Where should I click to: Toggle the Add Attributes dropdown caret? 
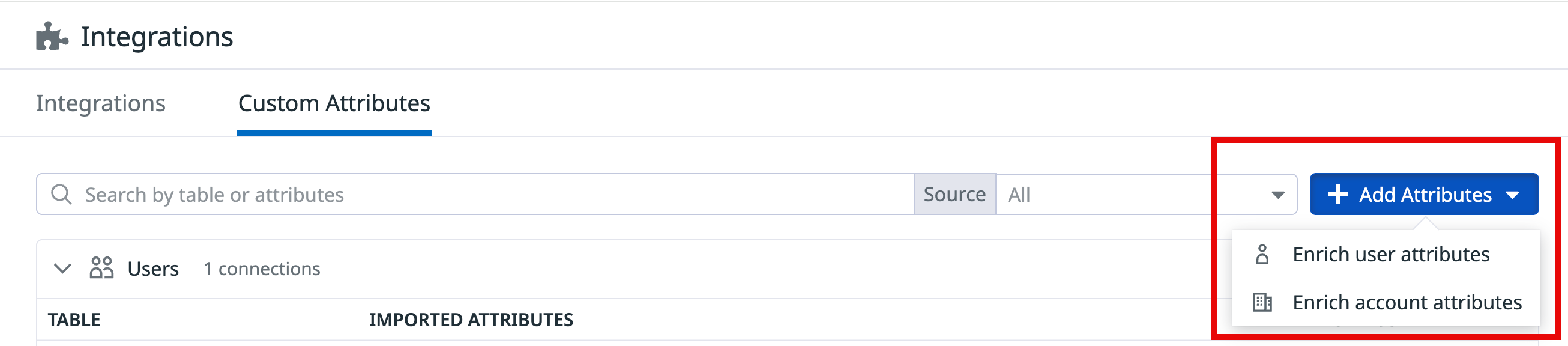pos(1513,195)
